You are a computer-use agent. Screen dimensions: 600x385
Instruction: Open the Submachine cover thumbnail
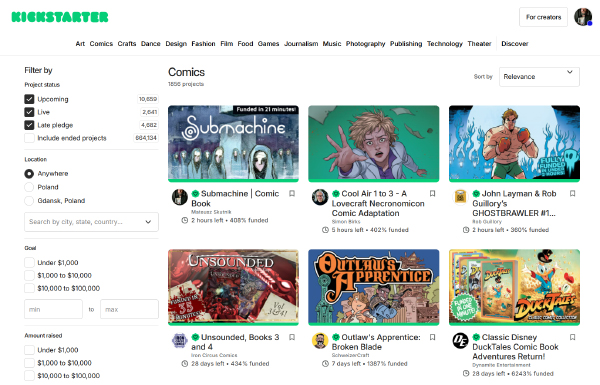233,143
